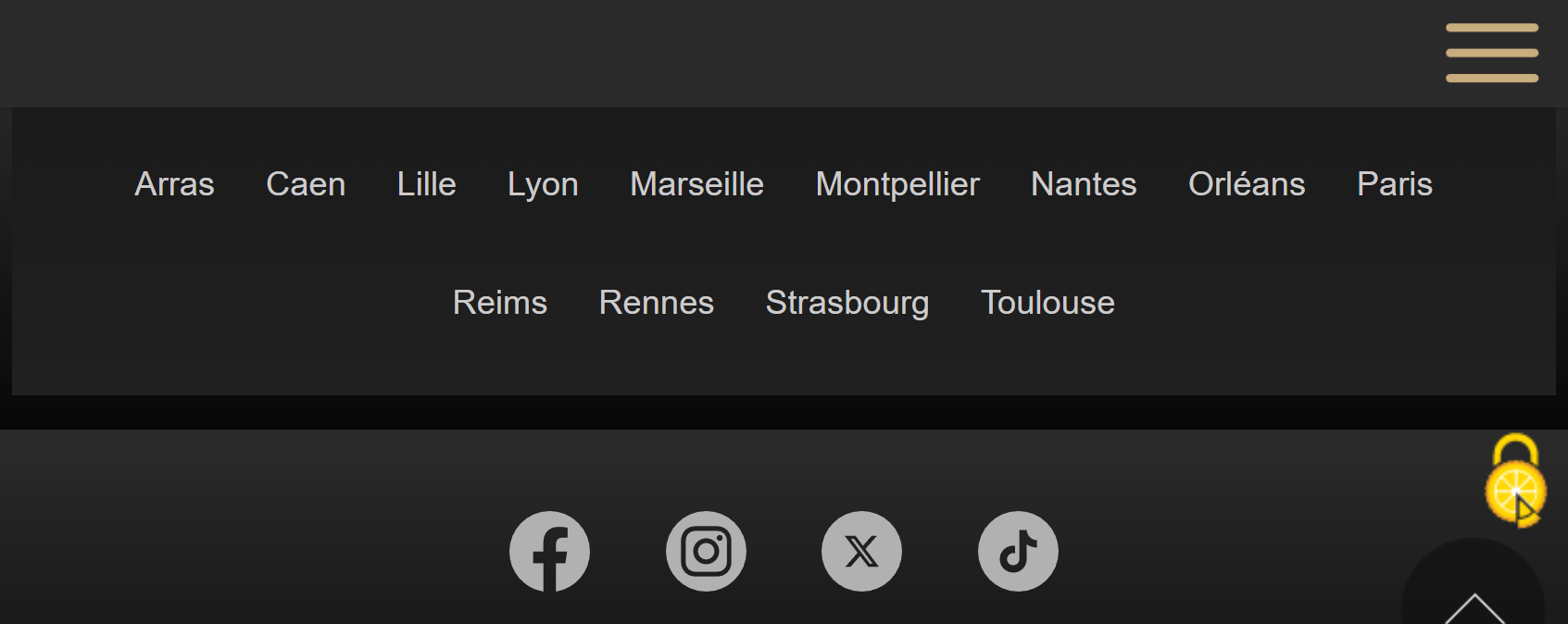Open the Instagram profile icon

coord(706,552)
